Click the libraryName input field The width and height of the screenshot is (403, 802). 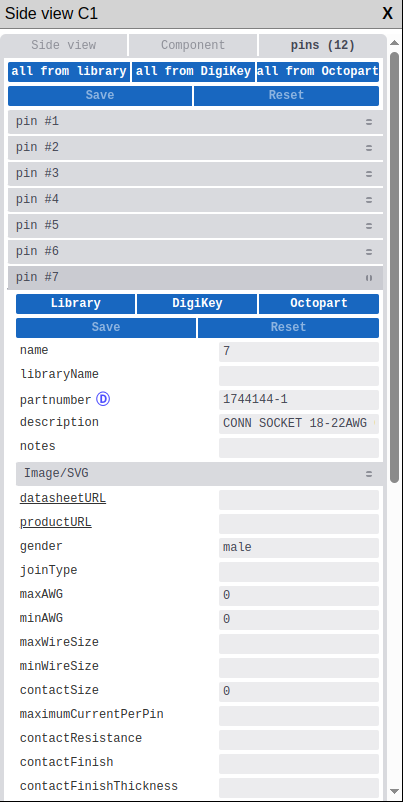(299, 376)
